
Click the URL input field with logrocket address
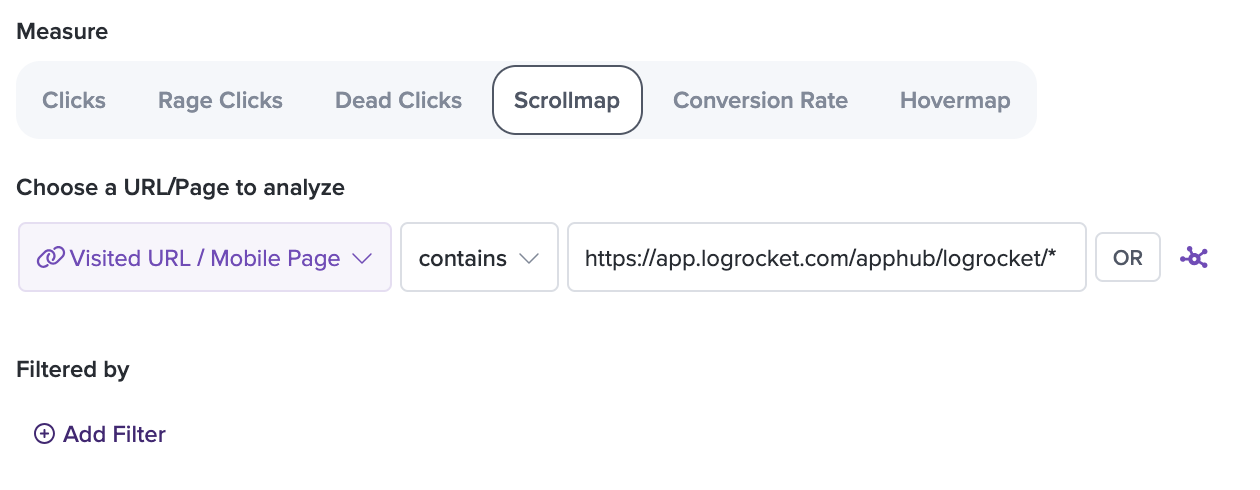pos(827,257)
